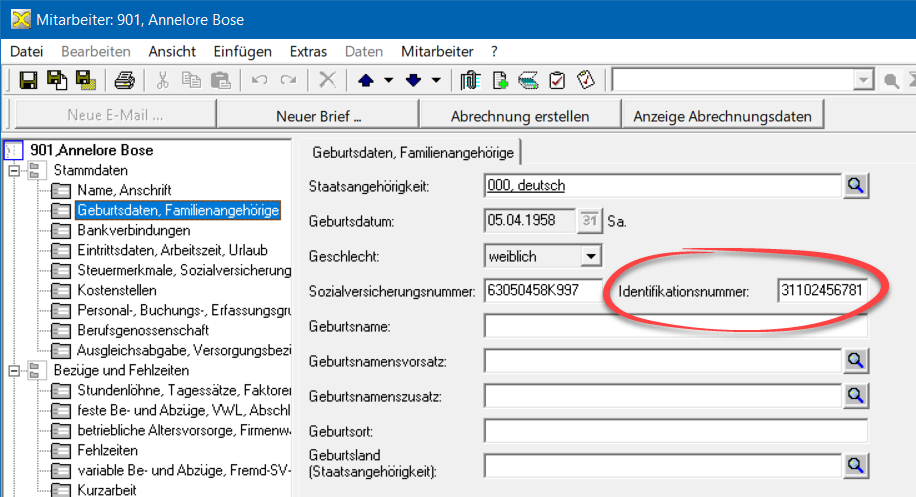Click the save-and-copy double floppy icon
The image size is (916, 497).
point(57,80)
